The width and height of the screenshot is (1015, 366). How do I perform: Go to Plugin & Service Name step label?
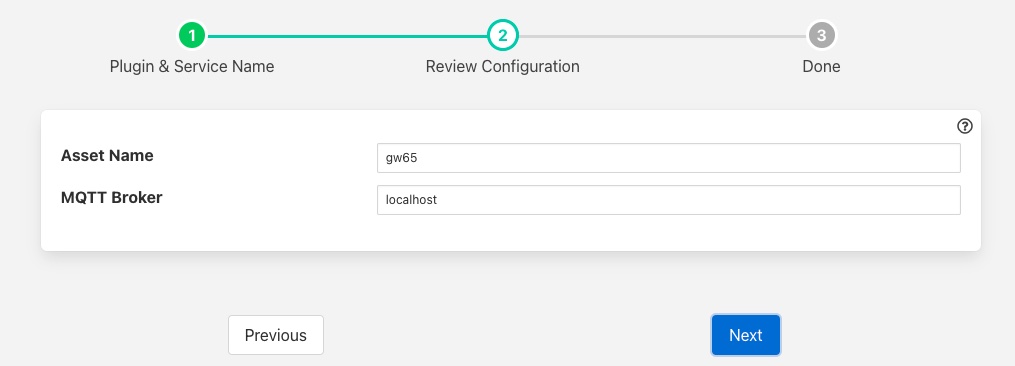tap(192, 66)
